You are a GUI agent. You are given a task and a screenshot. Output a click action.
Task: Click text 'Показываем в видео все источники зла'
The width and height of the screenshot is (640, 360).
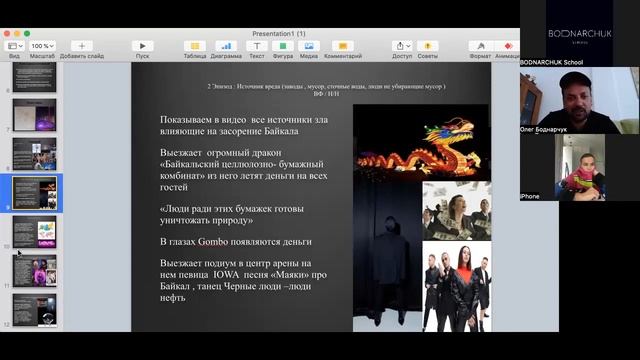244,120
